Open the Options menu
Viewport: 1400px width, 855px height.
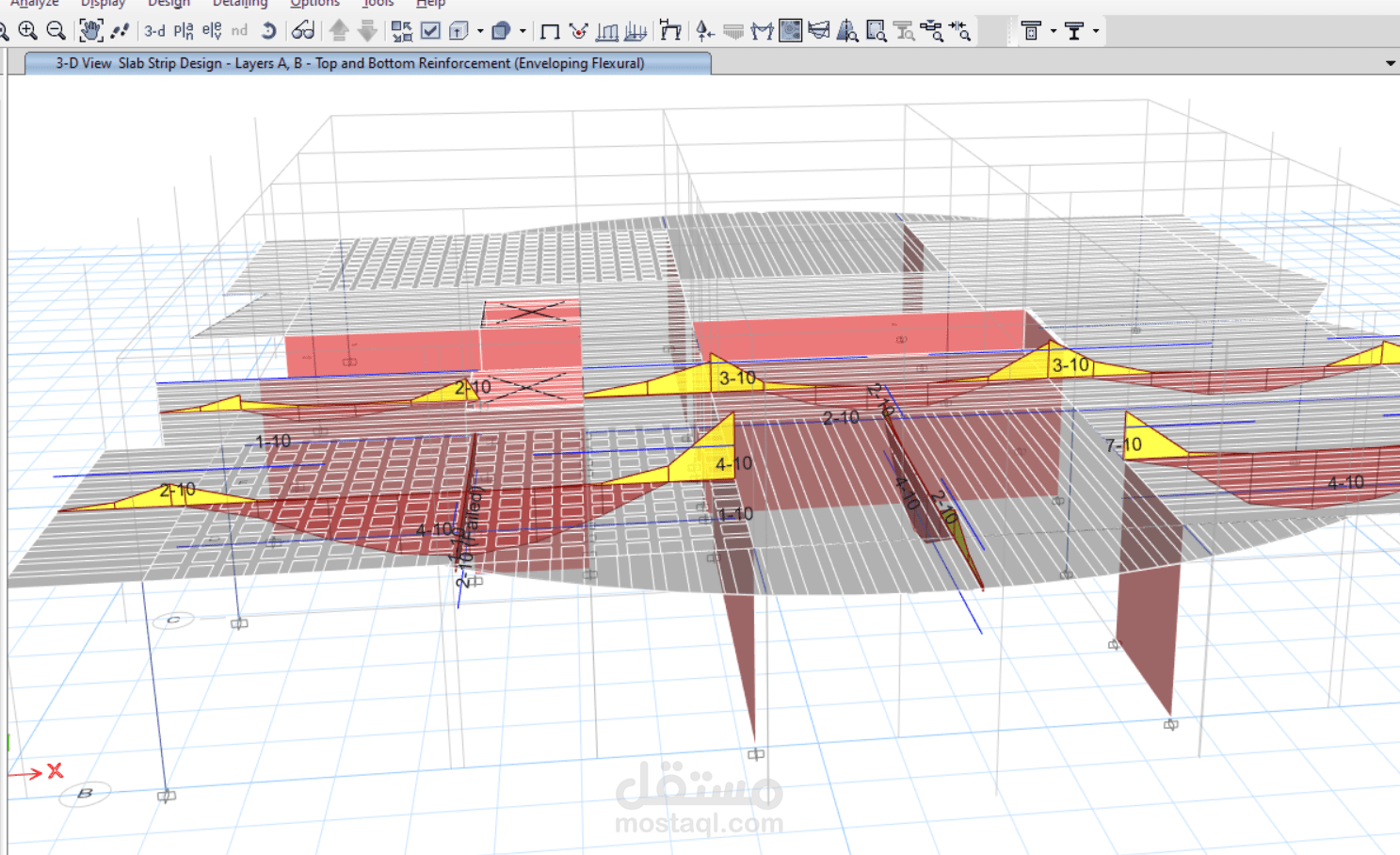[x=314, y=4]
